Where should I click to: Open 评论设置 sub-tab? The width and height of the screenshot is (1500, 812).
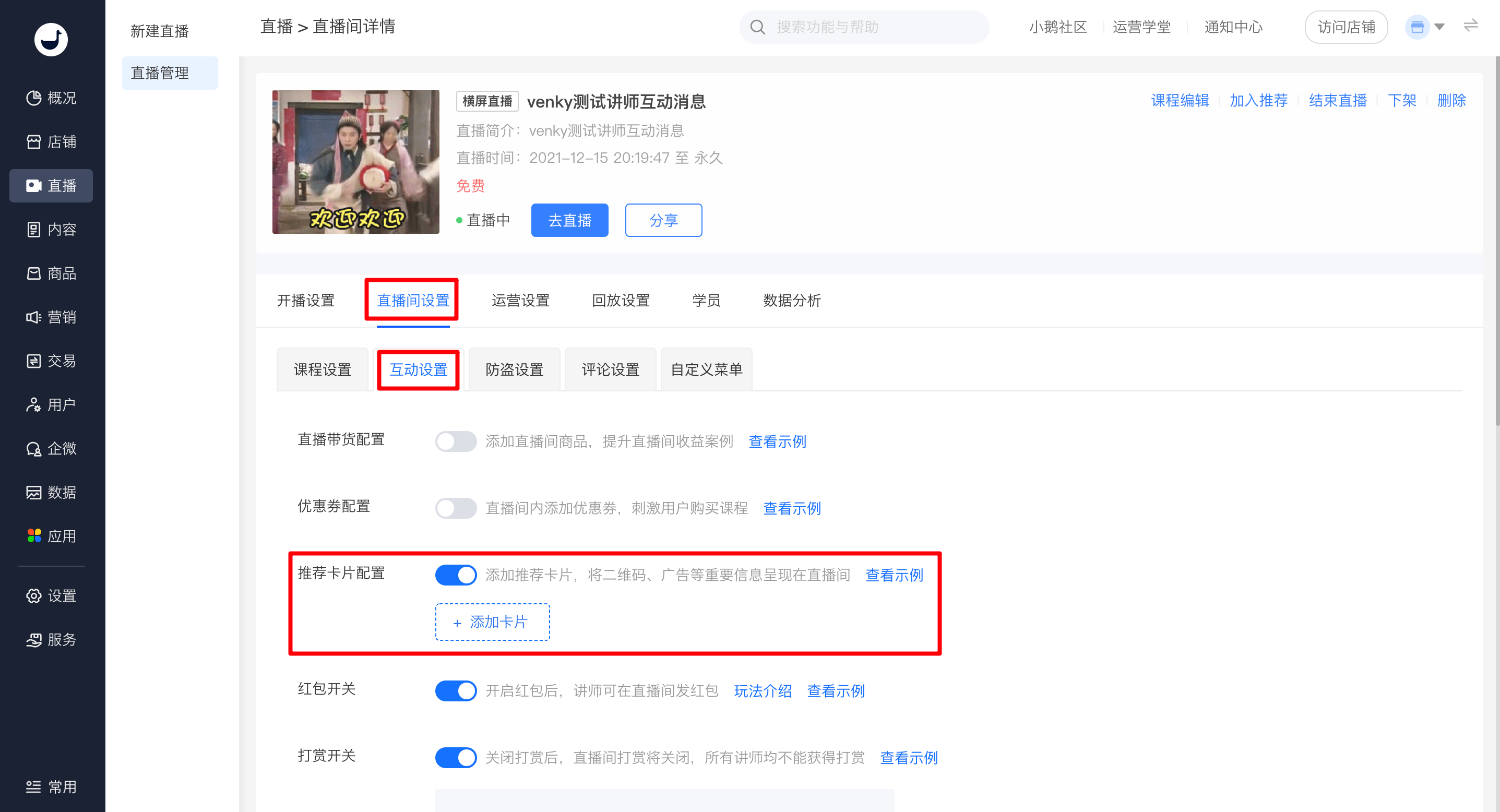pyautogui.click(x=610, y=369)
